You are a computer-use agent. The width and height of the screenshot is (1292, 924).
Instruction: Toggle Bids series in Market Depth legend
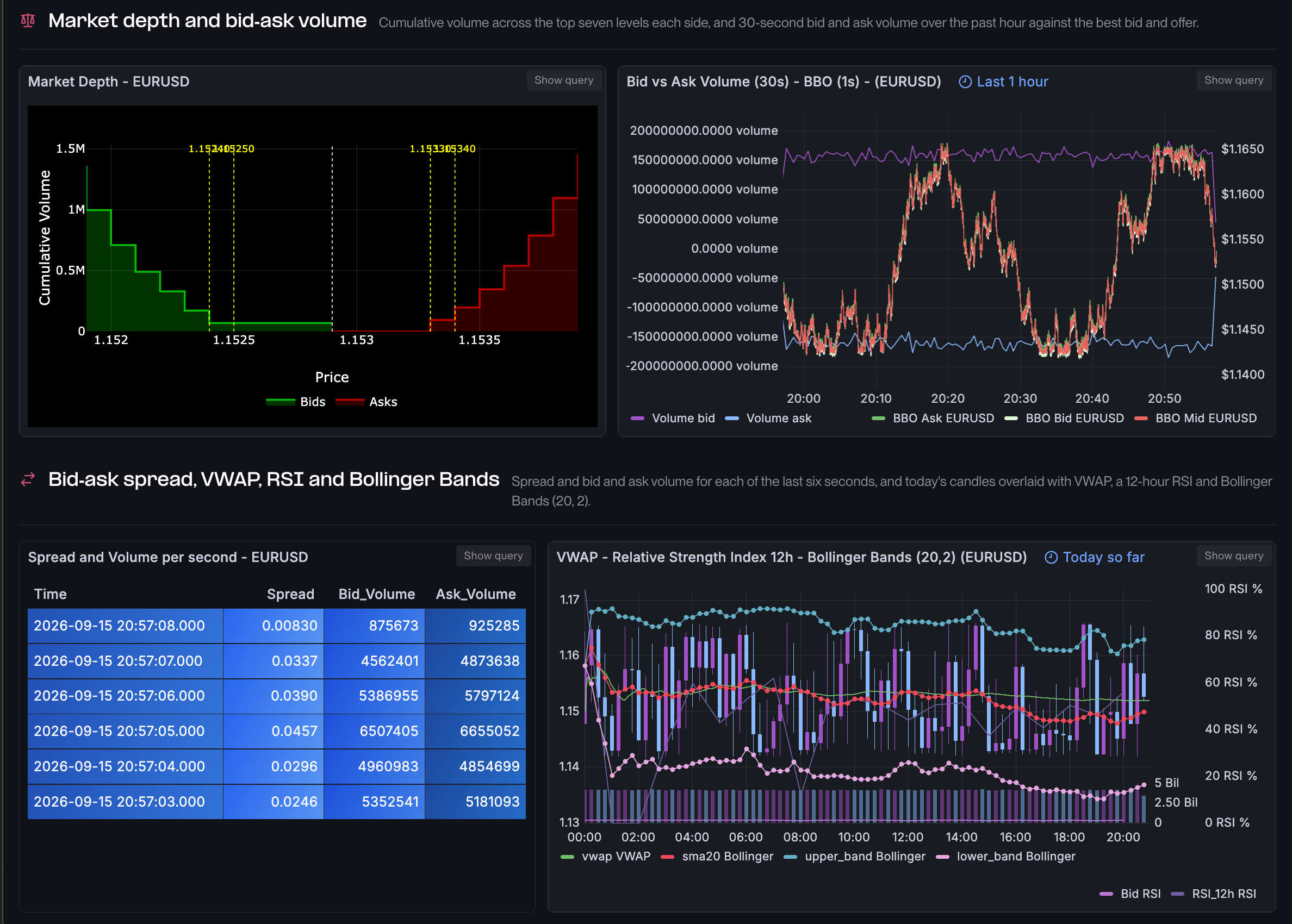pos(296,402)
